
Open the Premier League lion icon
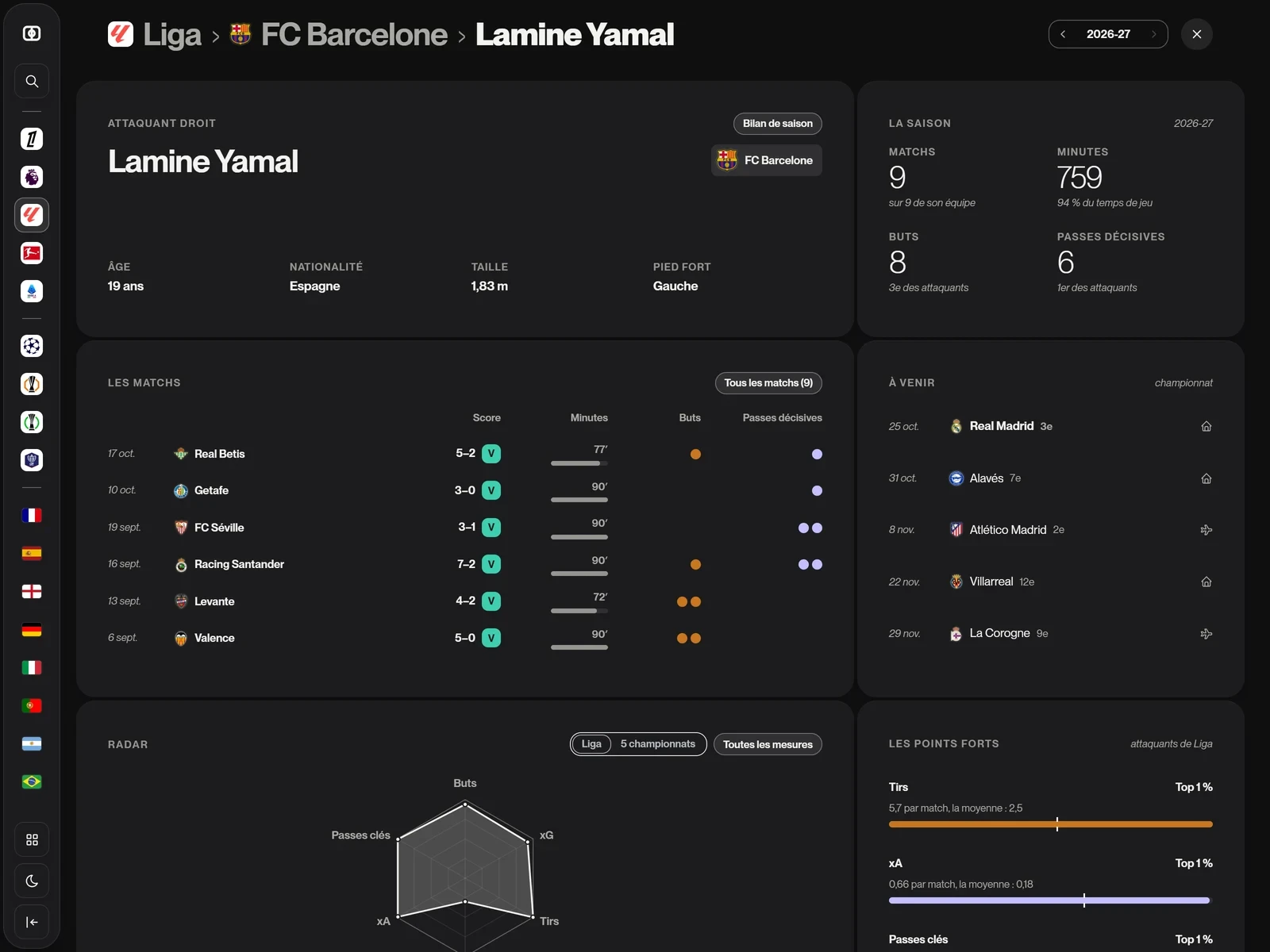(x=32, y=177)
